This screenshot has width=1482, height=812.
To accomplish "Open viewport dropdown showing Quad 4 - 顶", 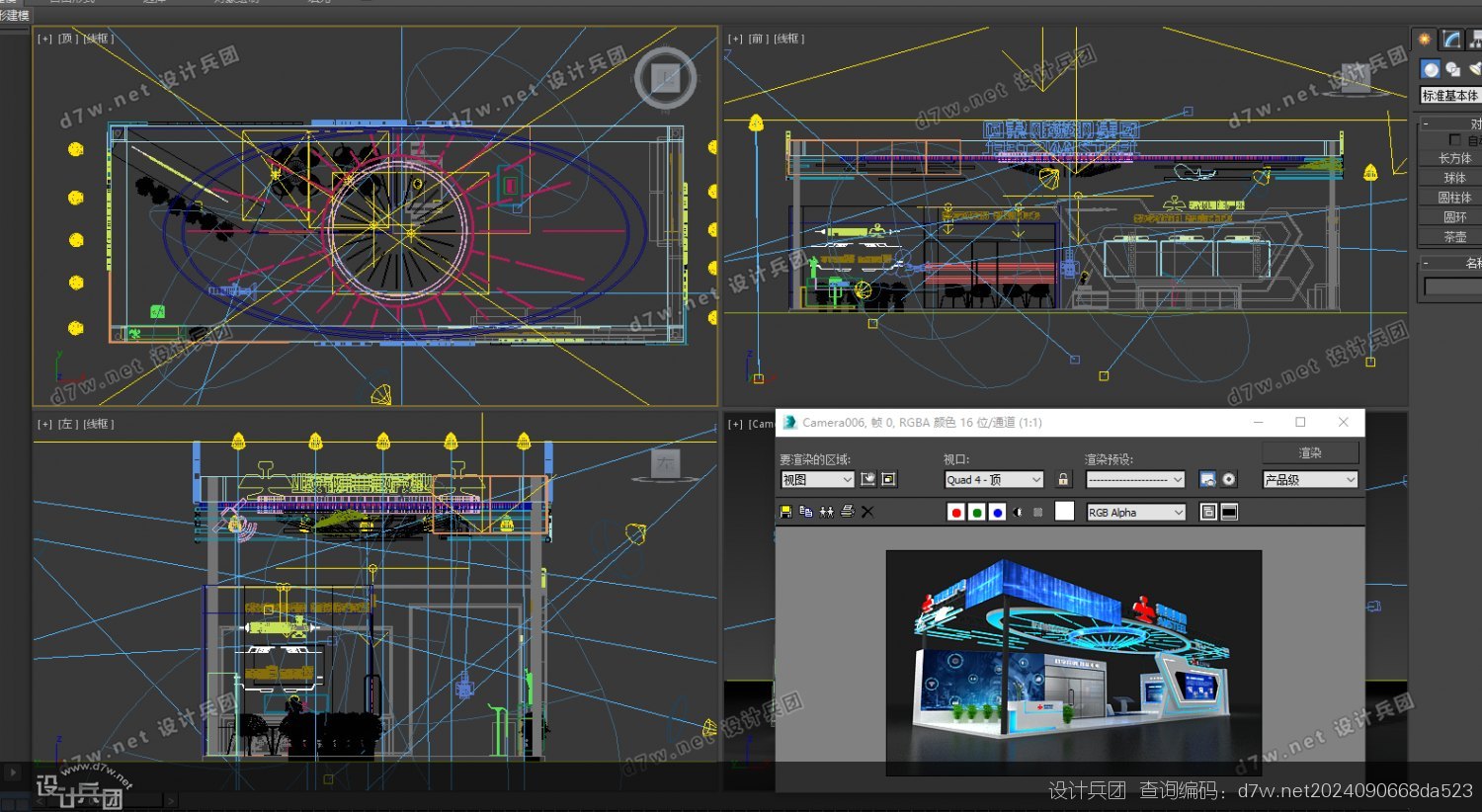I will click(x=994, y=479).
